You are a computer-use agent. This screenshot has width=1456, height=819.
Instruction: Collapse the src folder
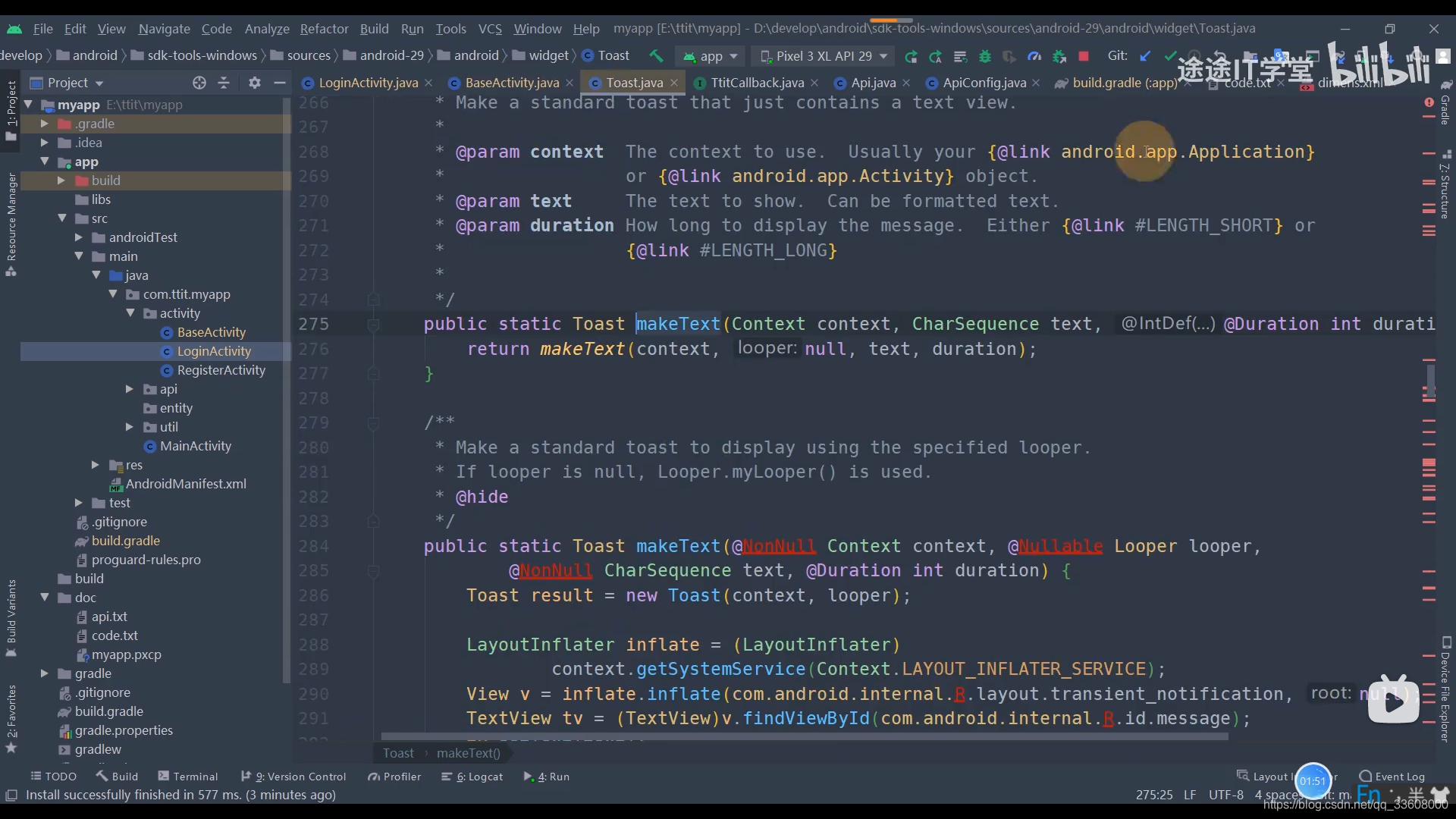[x=62, y=218]
